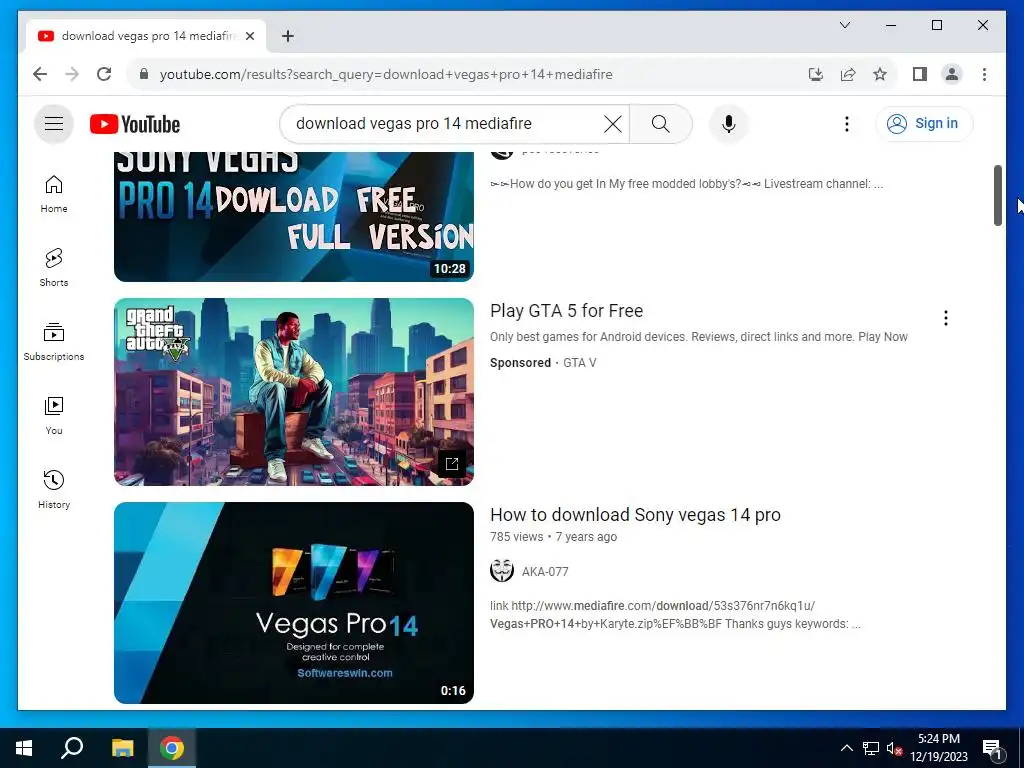Sign in to YouTube

coord(923,123)
